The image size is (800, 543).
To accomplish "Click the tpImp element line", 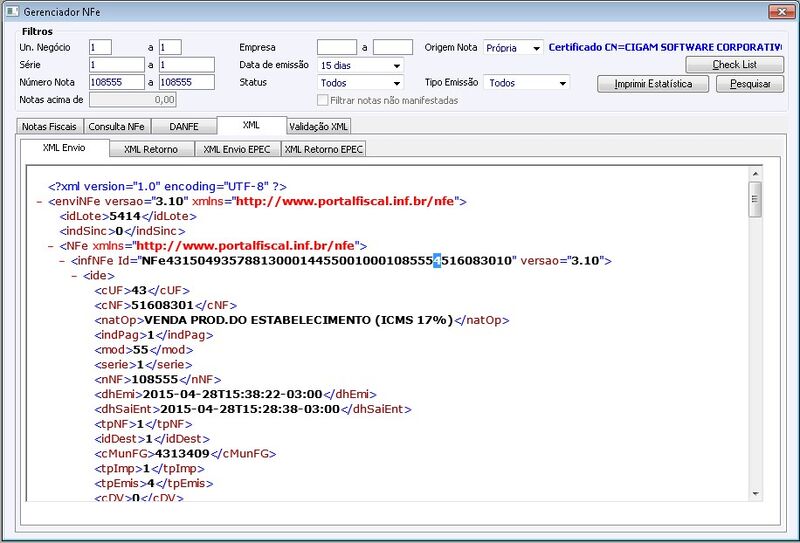I will pyautogui.click(x=149, y=468).
